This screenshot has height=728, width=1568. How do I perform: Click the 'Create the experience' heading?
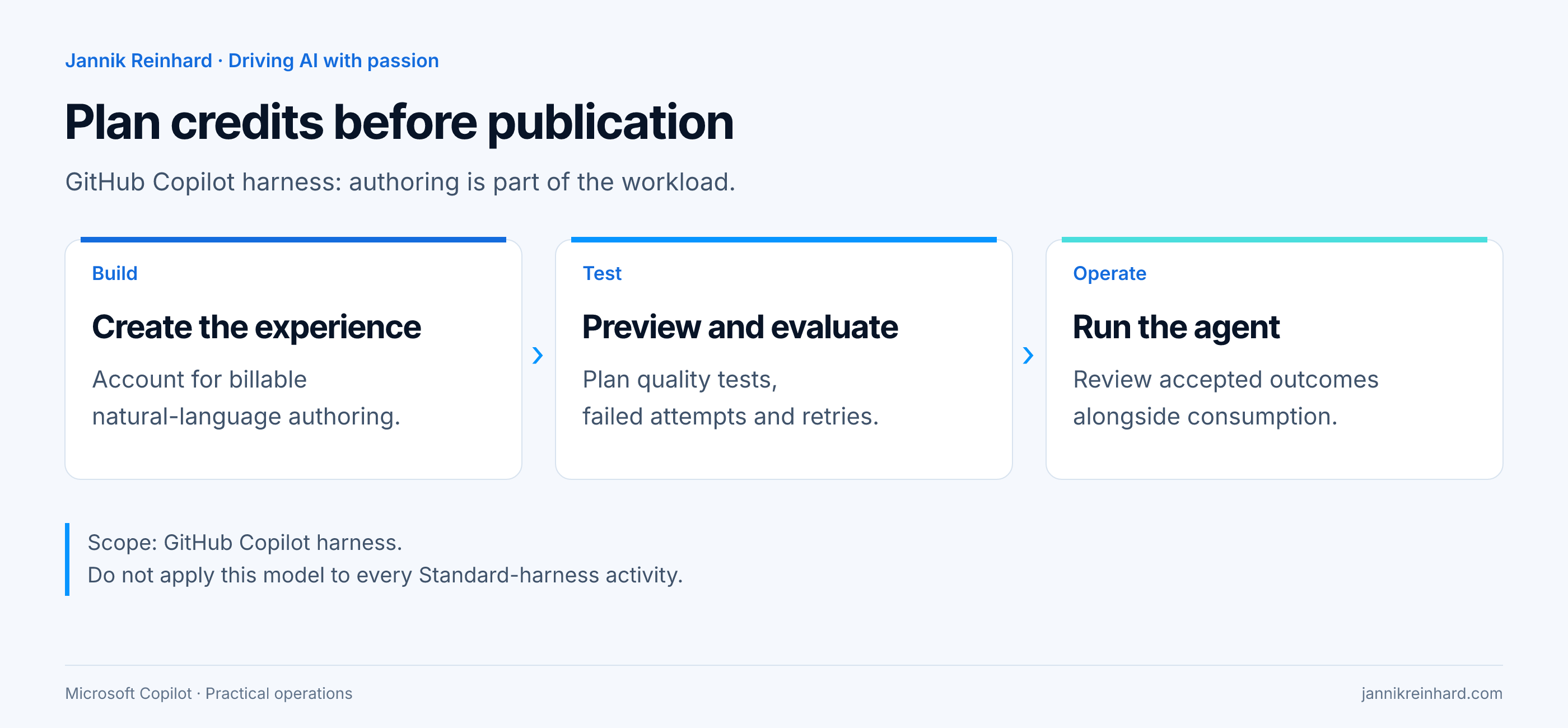coord(256,328)
